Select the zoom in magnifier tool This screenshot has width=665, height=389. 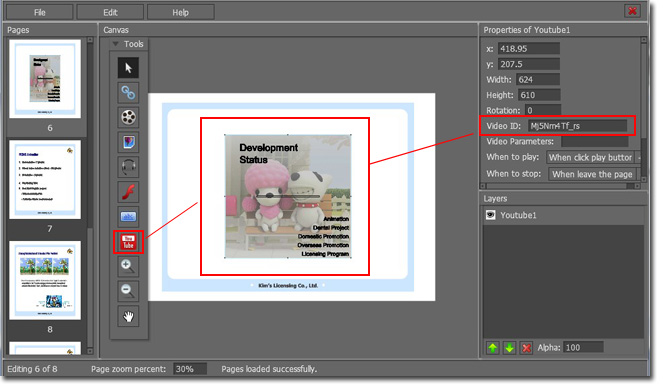[x=129, y=266]
